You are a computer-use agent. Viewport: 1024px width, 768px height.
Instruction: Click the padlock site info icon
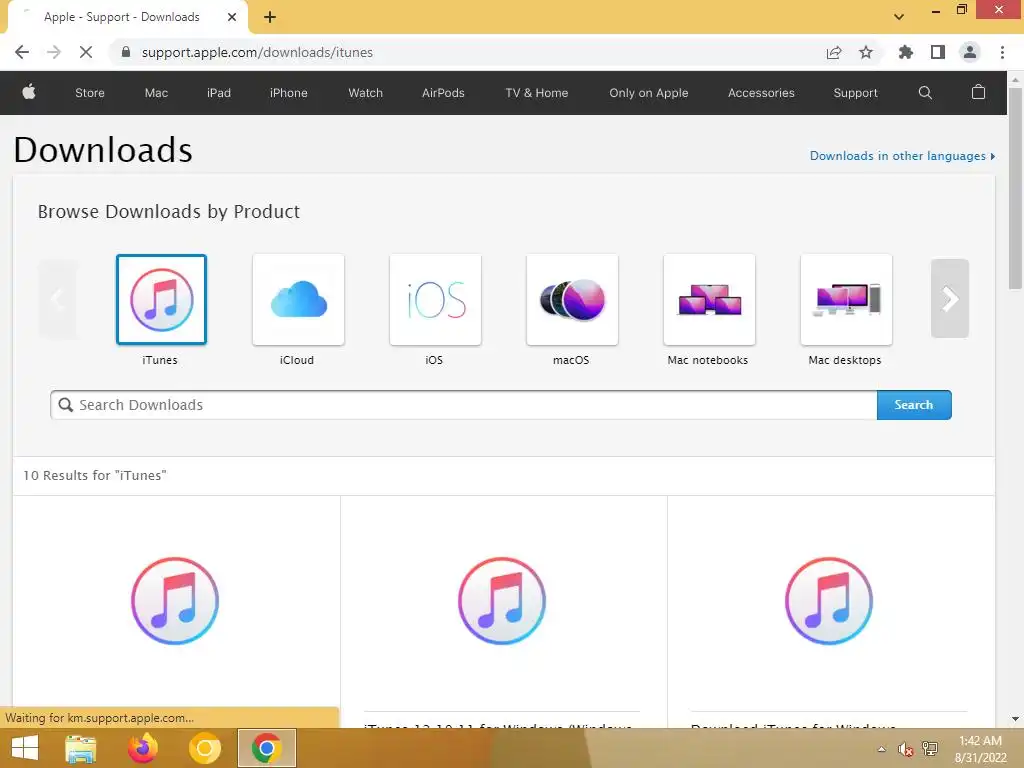pos(126,52)
